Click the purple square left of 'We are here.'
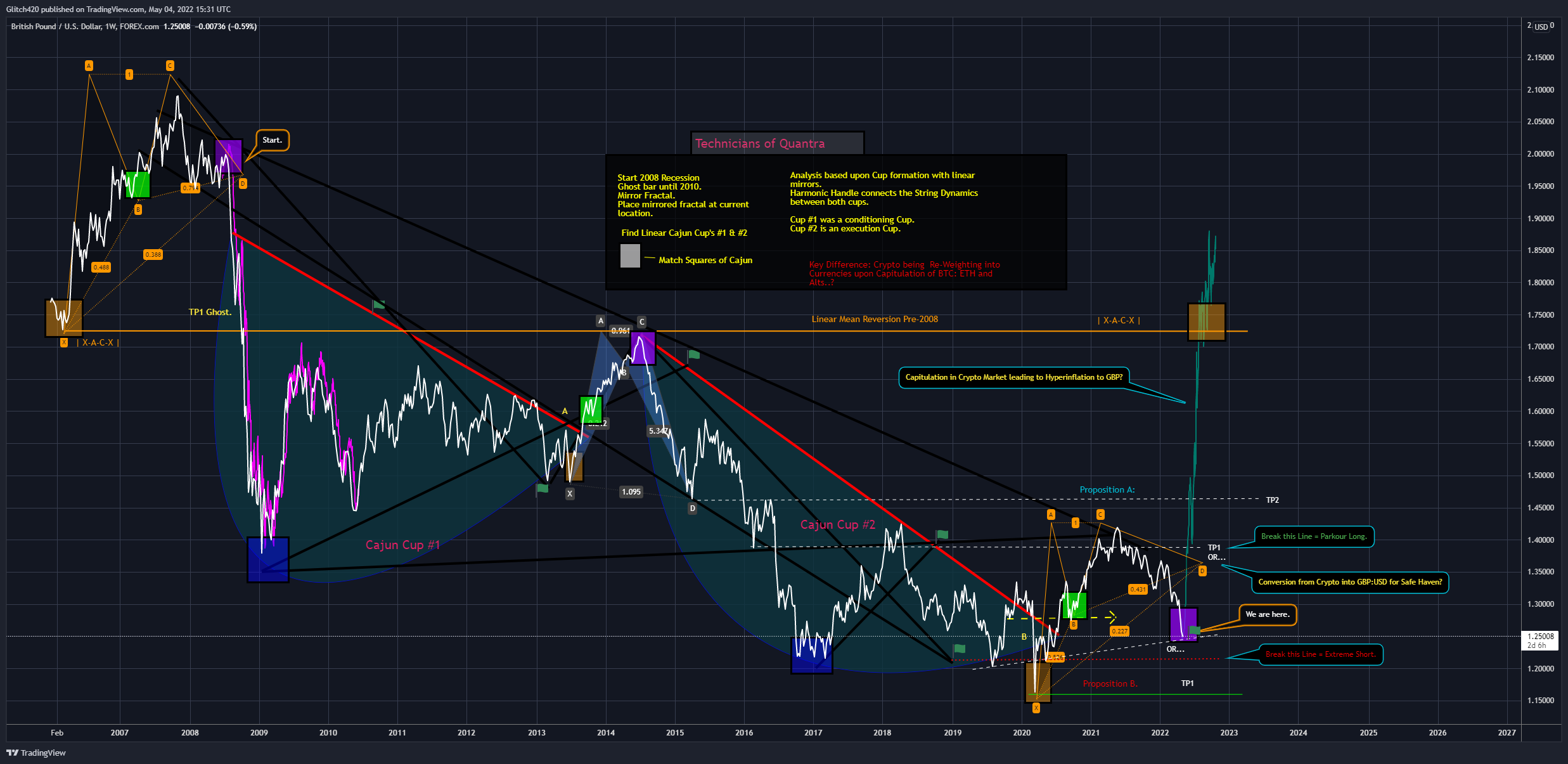Image resolution: width=1568 pixels, height=764 pixels. click(1183, 625)
